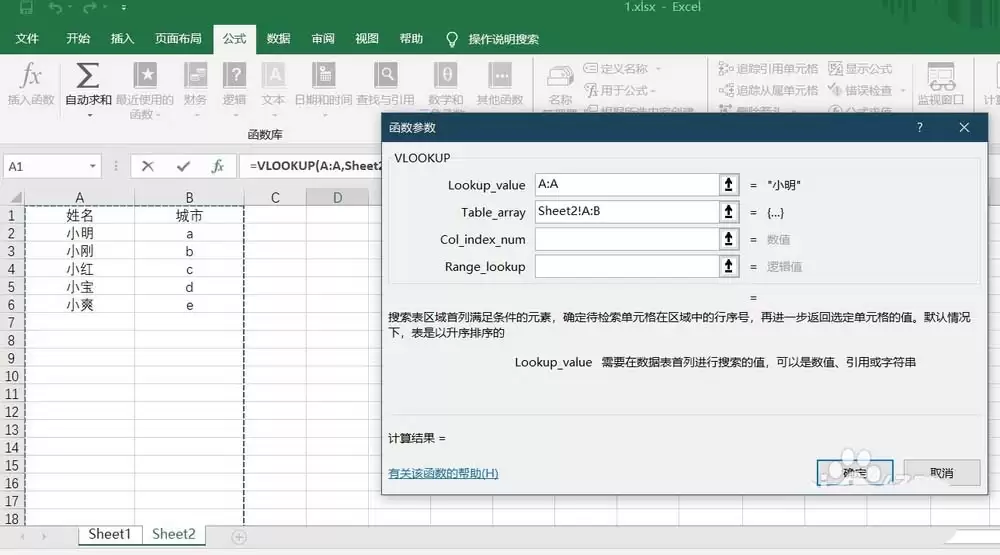The width and height of the screenshot is (1000, 555).
Task: Click the Col_index_num input field
Action: [627, 239]
